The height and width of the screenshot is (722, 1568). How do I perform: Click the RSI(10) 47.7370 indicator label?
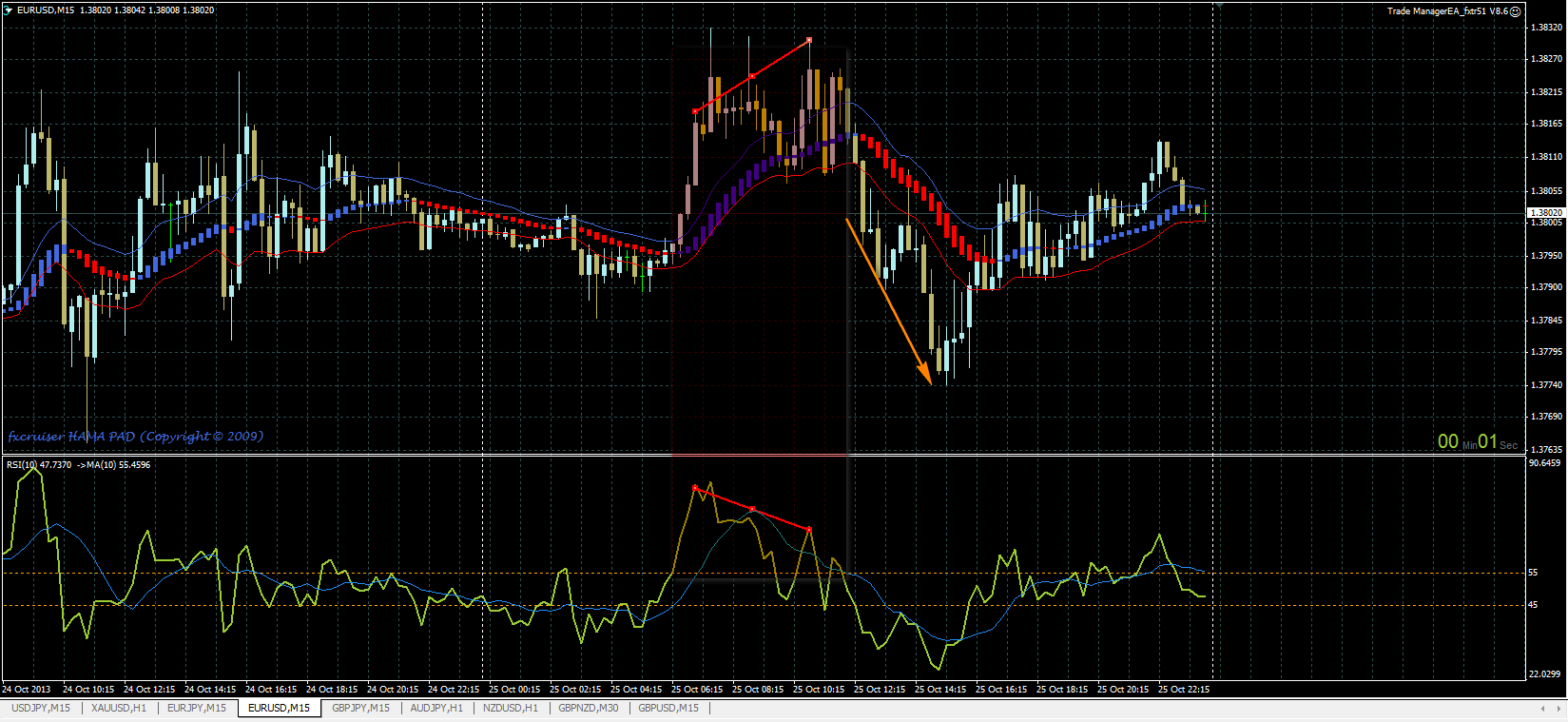tap(39, 465)
